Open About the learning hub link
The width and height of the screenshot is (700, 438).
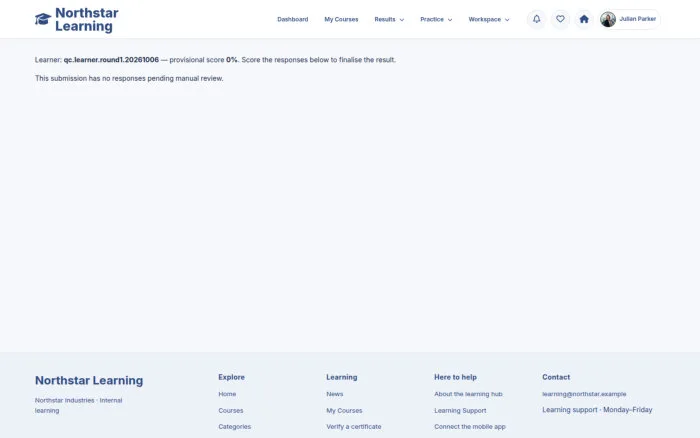point(468,394)
